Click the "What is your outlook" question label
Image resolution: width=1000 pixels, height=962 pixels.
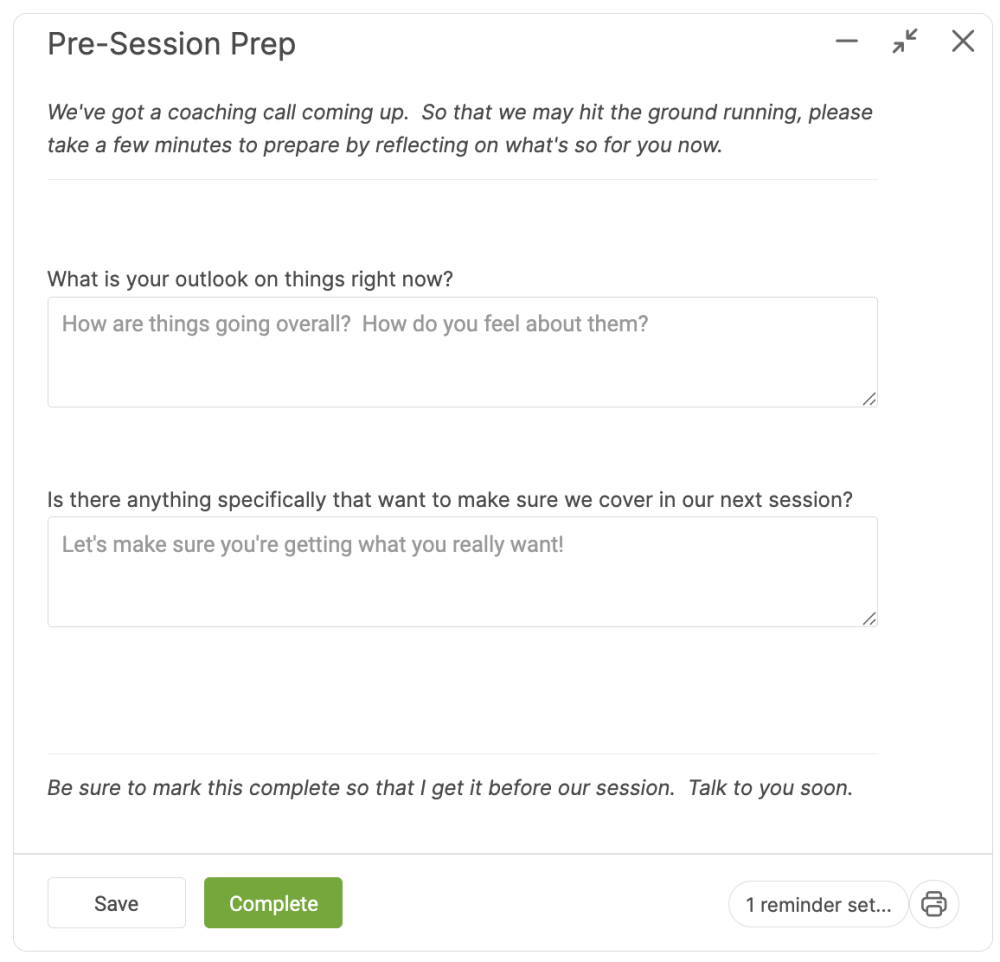click(250, 279)
